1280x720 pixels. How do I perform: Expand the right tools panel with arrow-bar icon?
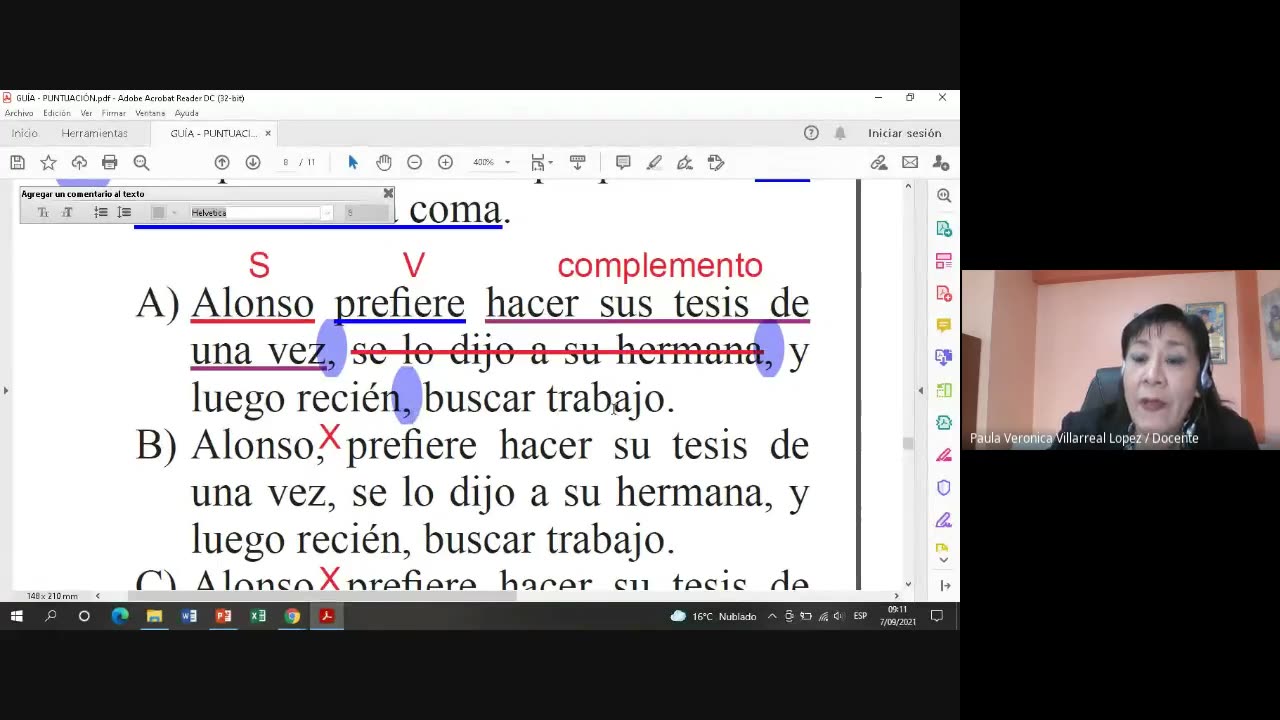(x=944, y=586)
